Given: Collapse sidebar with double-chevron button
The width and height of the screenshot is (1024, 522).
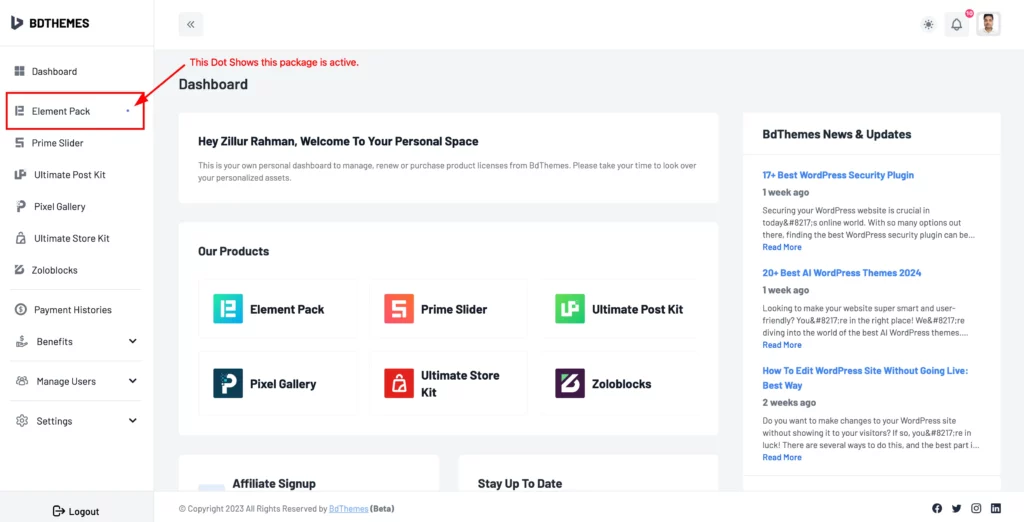Looking at the screenshot, I should (191, 25).
